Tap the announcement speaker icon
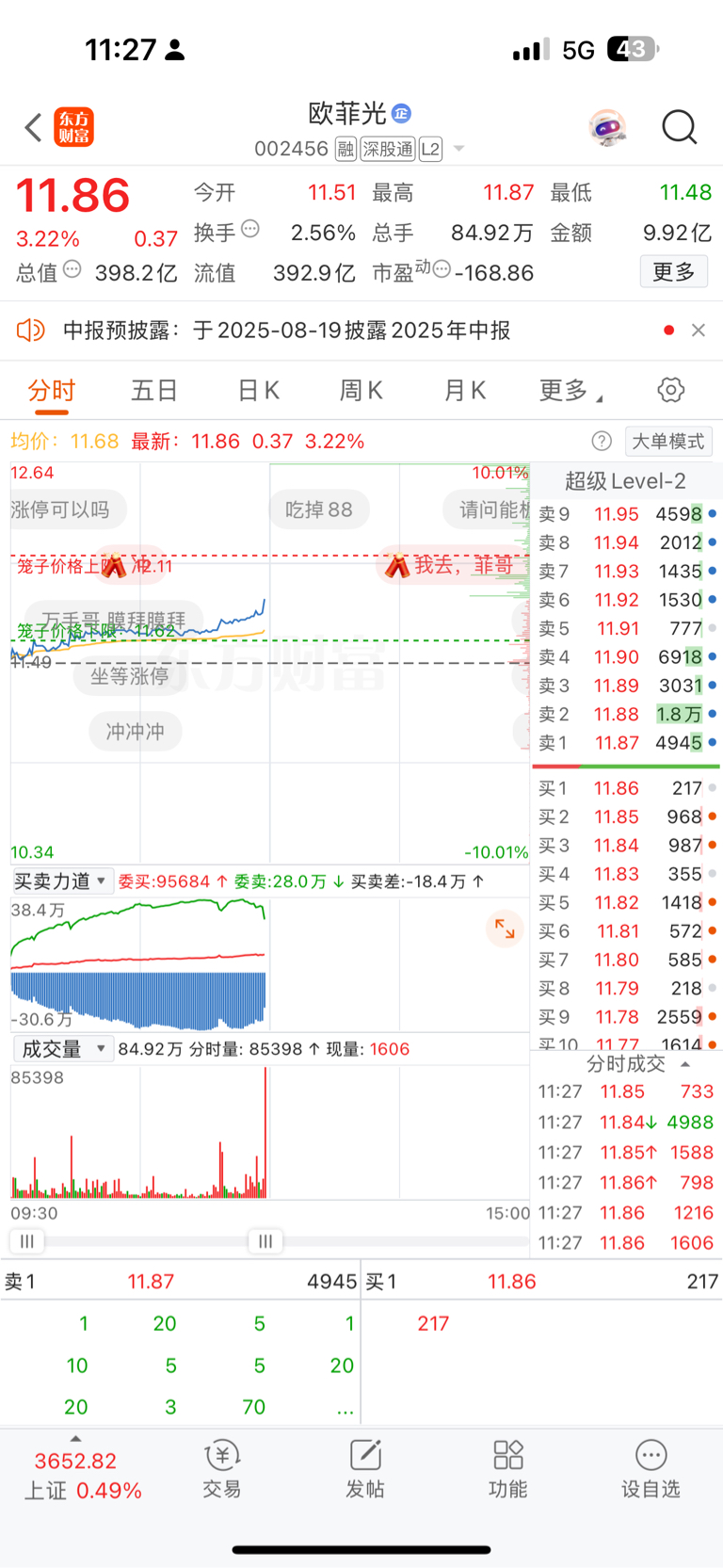723x1568 pixels. pyautogui.click(x=31, y=330)
